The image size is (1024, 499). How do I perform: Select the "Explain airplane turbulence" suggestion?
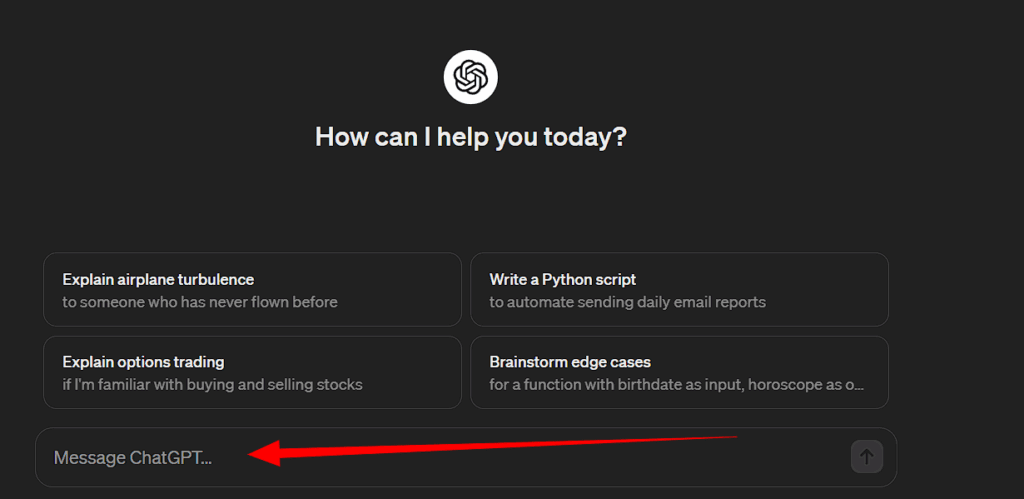click(158, 279)
